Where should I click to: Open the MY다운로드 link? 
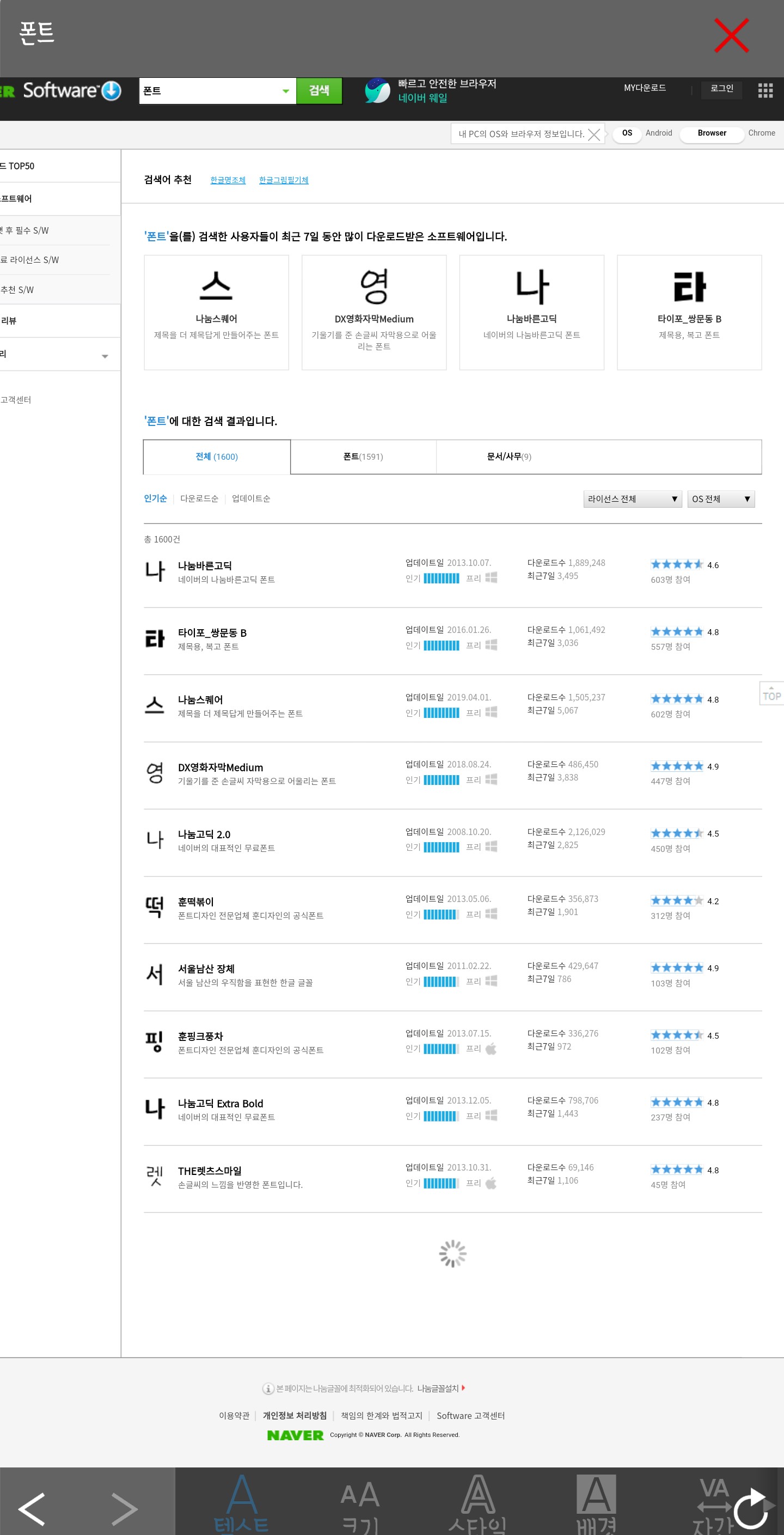[x=645, y=88]
